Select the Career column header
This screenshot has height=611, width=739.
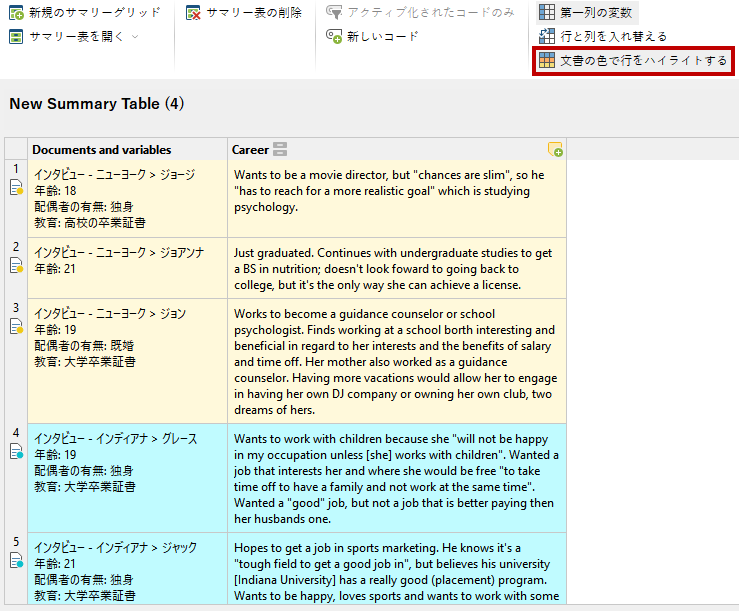coord(397,149)
